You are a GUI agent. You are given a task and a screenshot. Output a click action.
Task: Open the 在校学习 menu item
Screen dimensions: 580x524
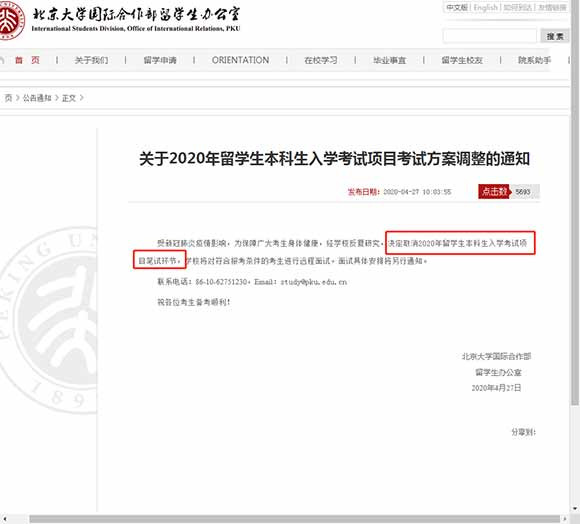point(321,60)
